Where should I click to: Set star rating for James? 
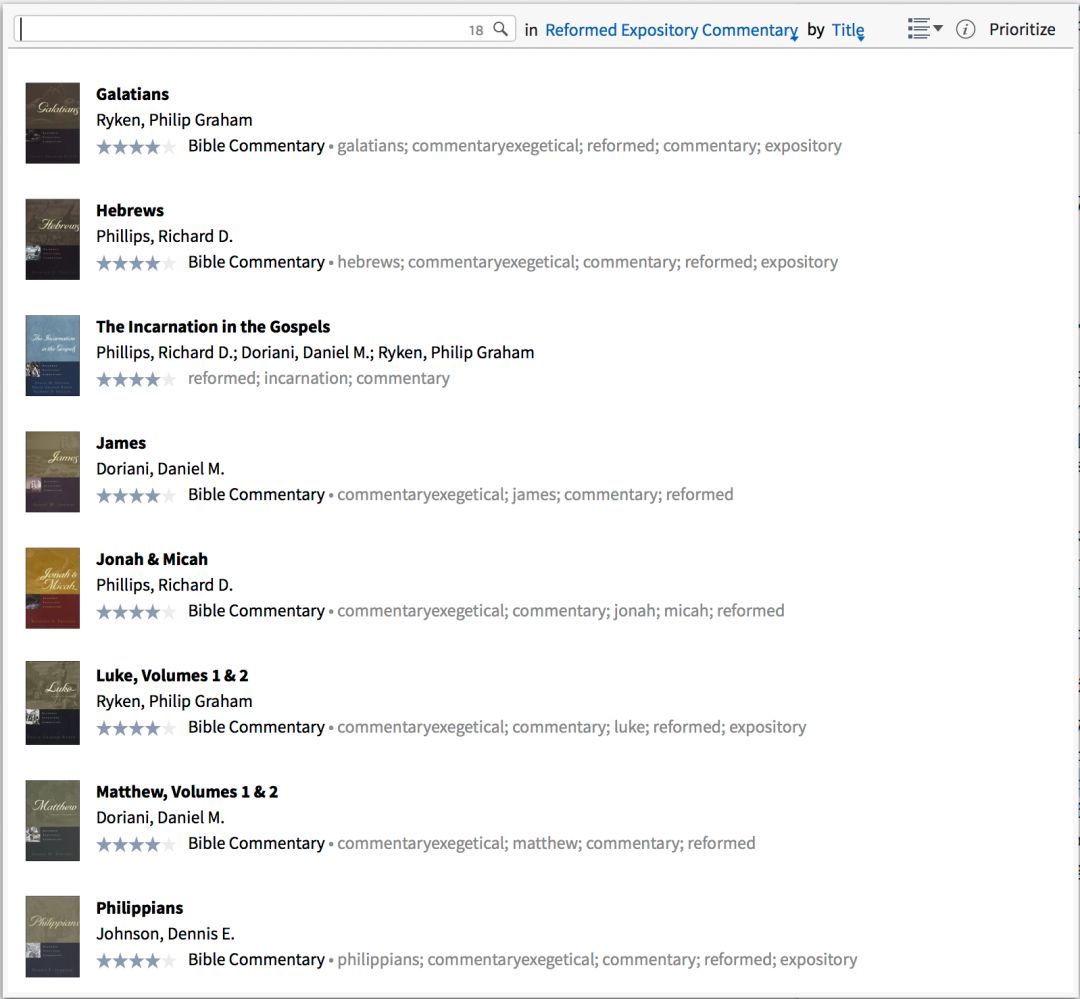pyautogui.click(x=136, y=495)
